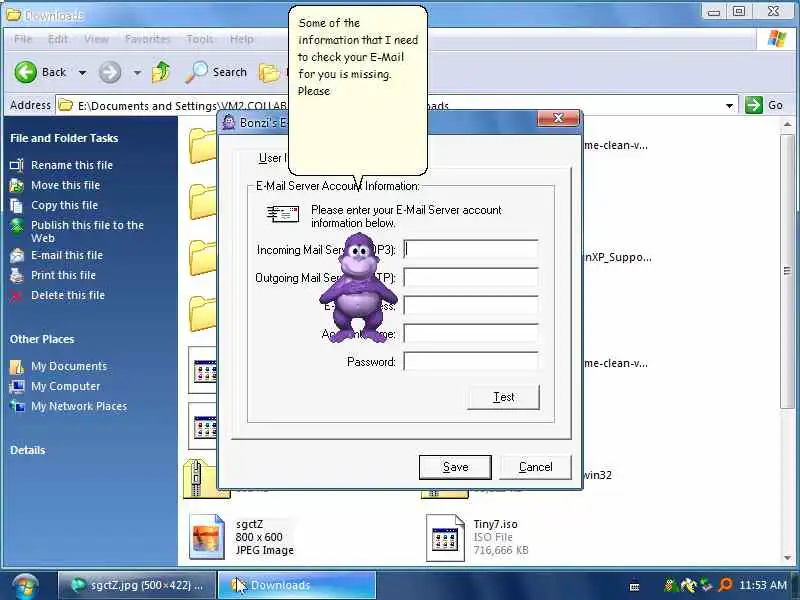Open the Tools menu
This screenshot has height=600, width=800.
[x=199, y=39]
